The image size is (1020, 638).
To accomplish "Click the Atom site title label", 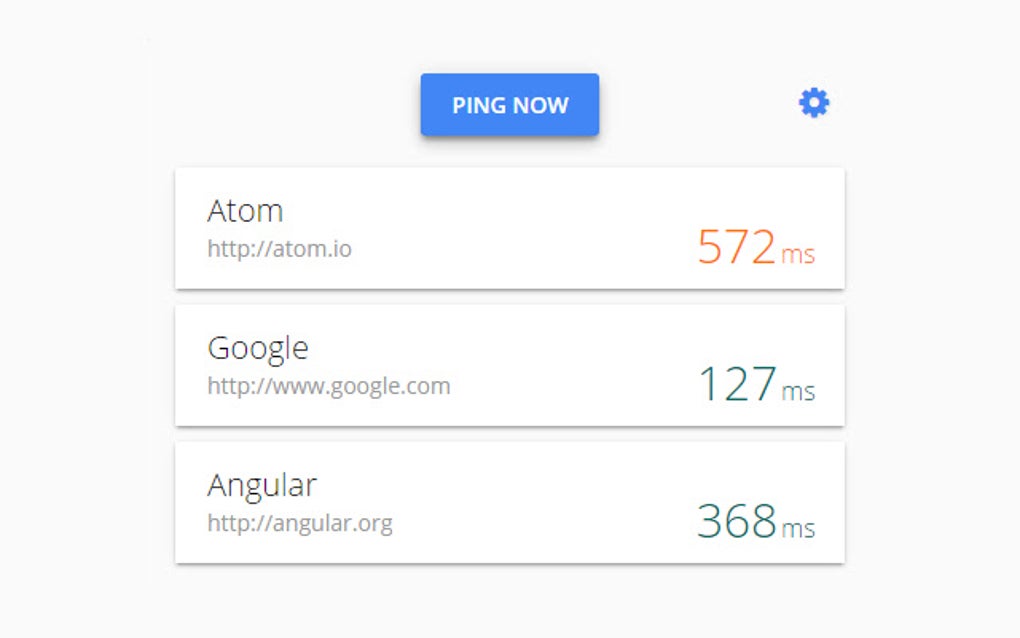I will (x=245, y=211).
